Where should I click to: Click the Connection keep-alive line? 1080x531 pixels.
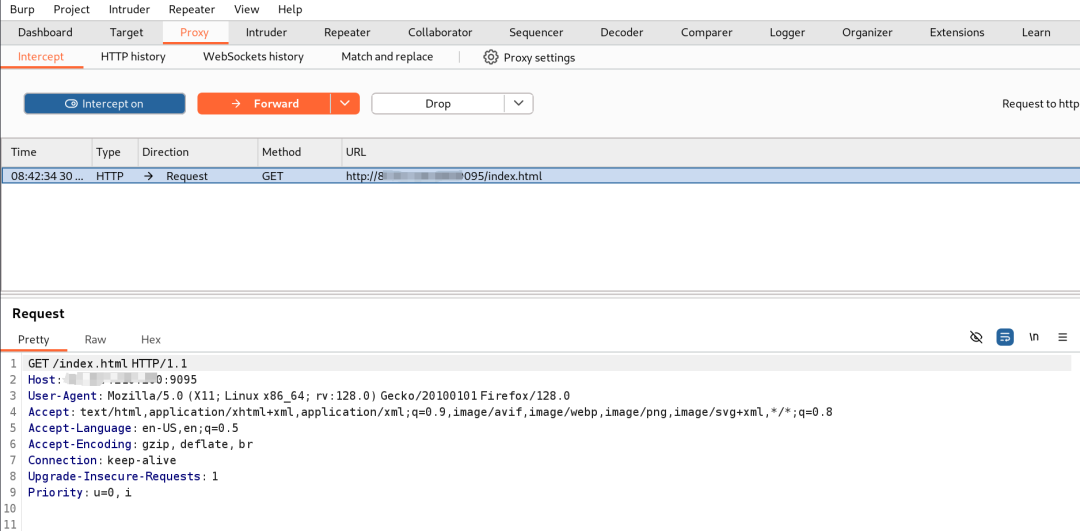102,460
